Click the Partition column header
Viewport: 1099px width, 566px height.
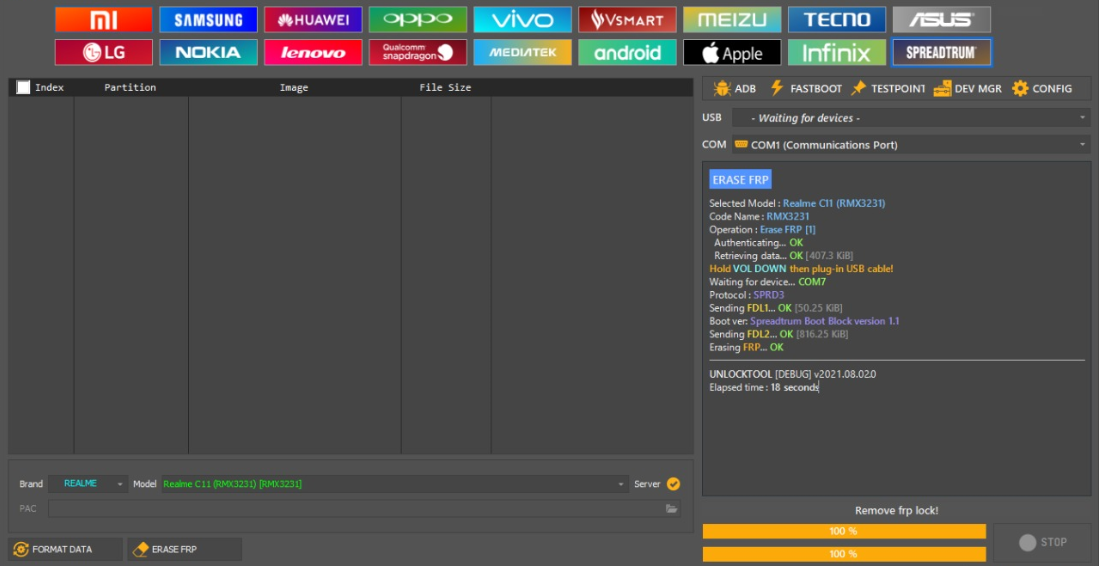click(x=130, y=88)
